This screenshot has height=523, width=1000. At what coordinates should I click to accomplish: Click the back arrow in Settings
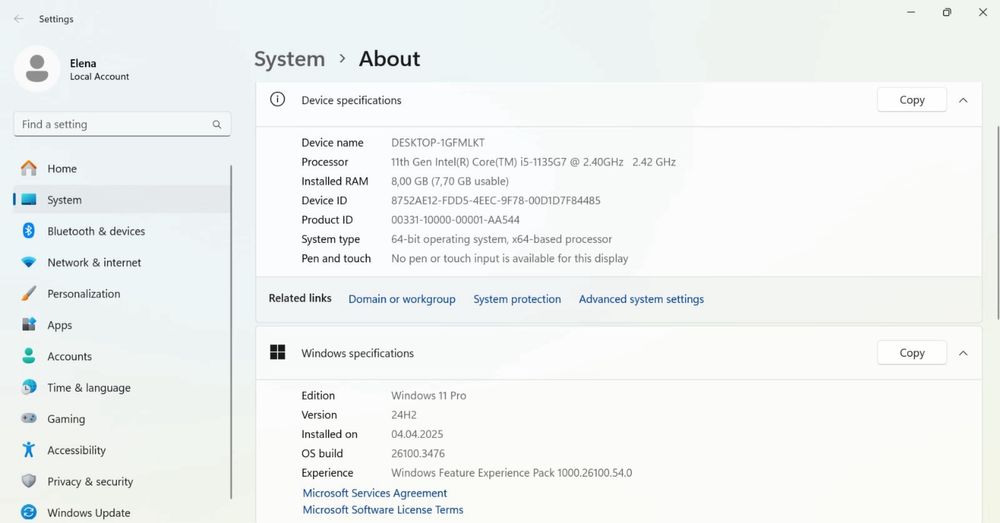(19, 19)
